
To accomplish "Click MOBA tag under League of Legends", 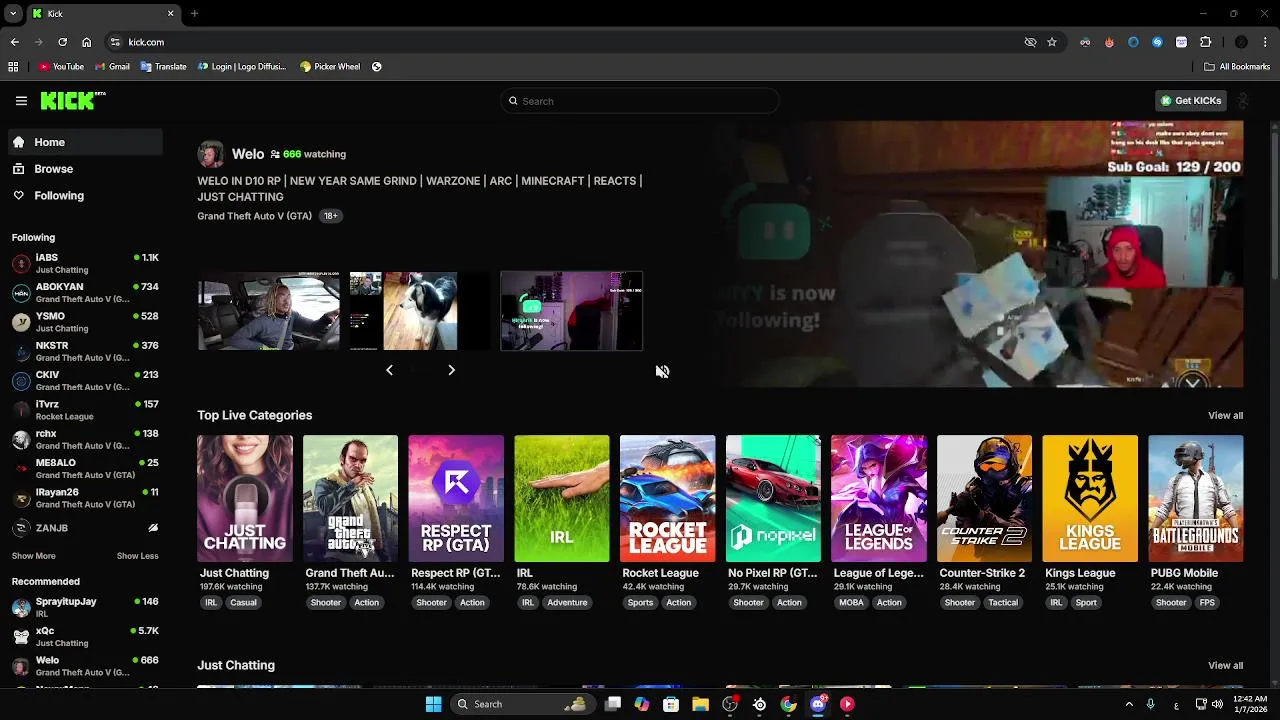I will click(x=851, y=603).
